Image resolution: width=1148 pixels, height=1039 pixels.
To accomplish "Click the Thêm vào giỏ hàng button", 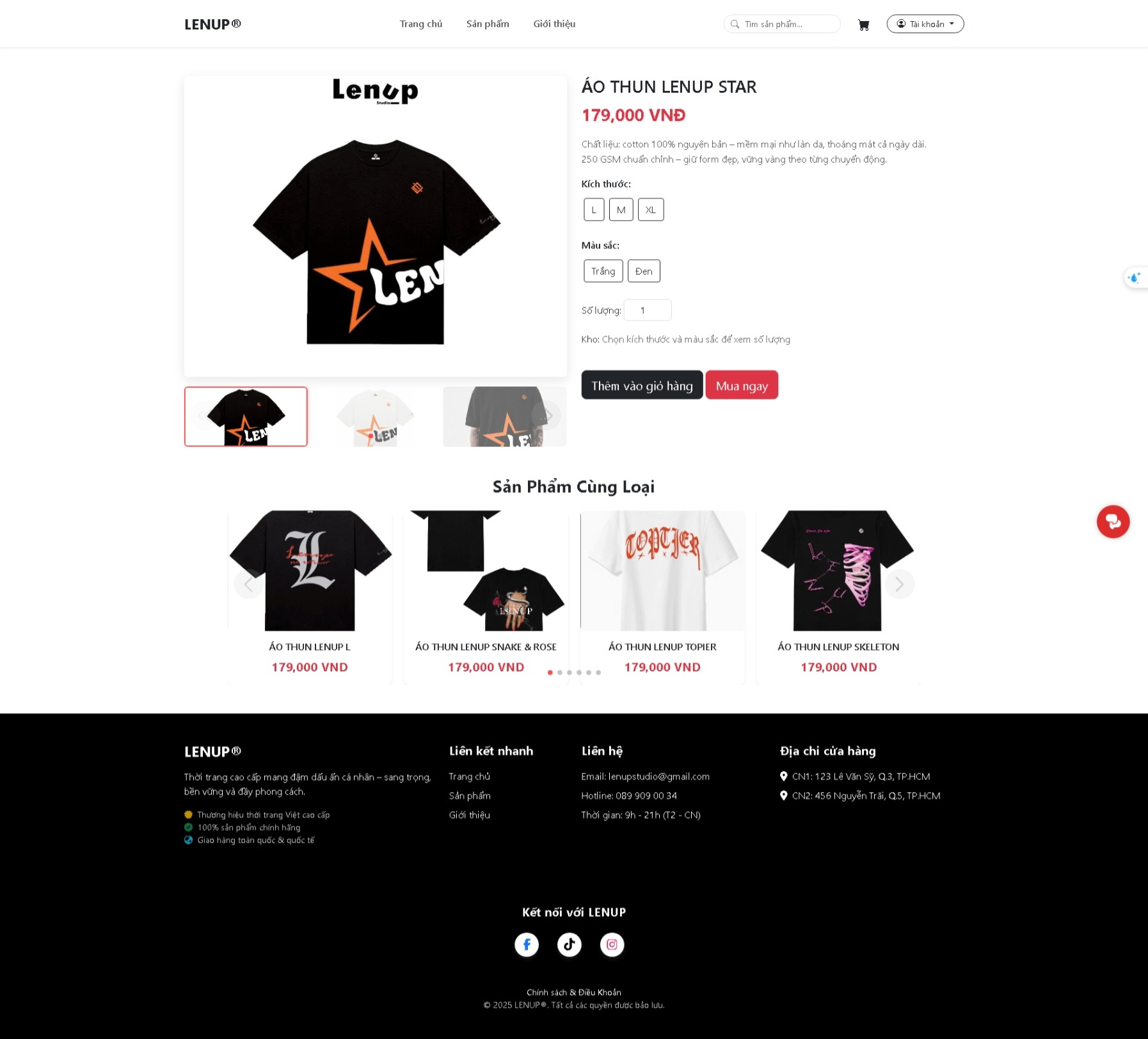I will pyautogui.click(x=642, y=385).
